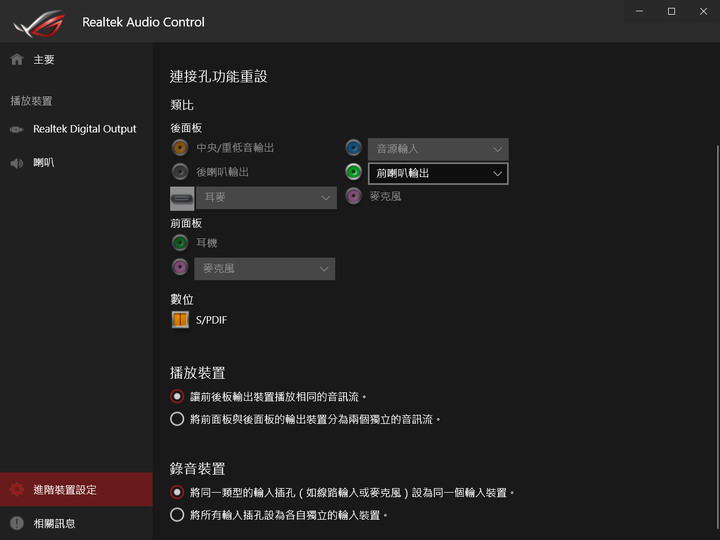Image resolution: width=720 pixels, height=540 pixels.
Task: Expand the 耳麥 dropdown
Action: [x=266, y=198]
